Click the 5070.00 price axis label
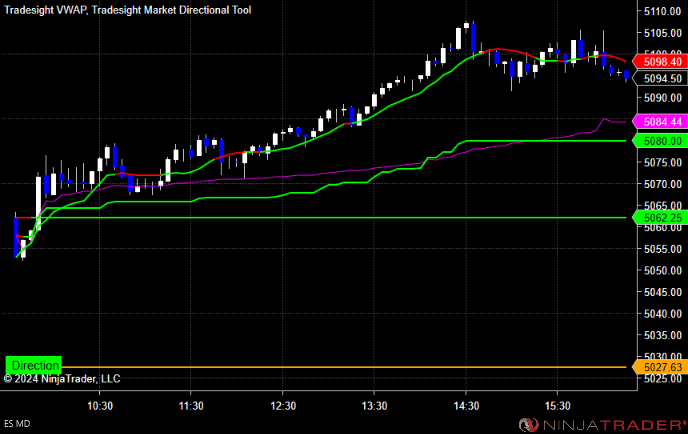 (x=663, y=184)
